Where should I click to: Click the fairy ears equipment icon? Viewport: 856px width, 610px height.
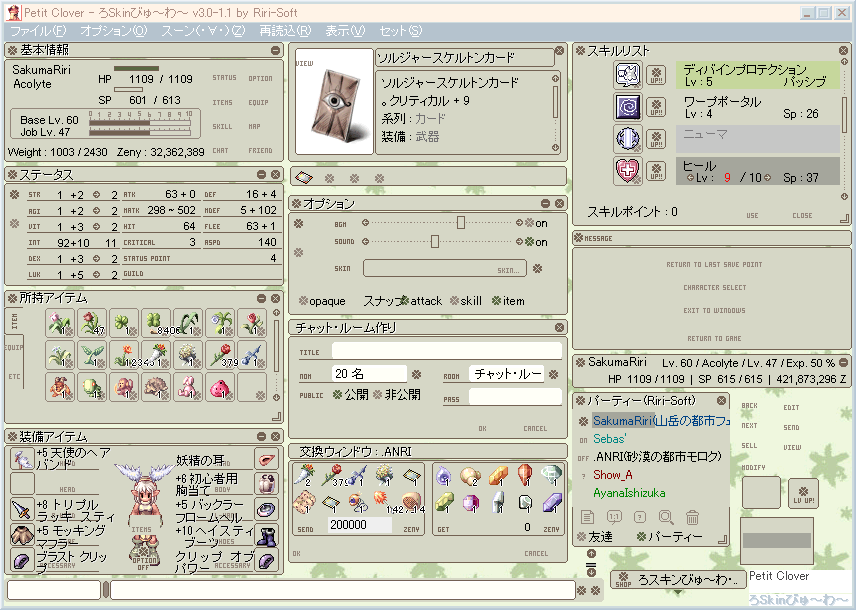pos(266,459)
